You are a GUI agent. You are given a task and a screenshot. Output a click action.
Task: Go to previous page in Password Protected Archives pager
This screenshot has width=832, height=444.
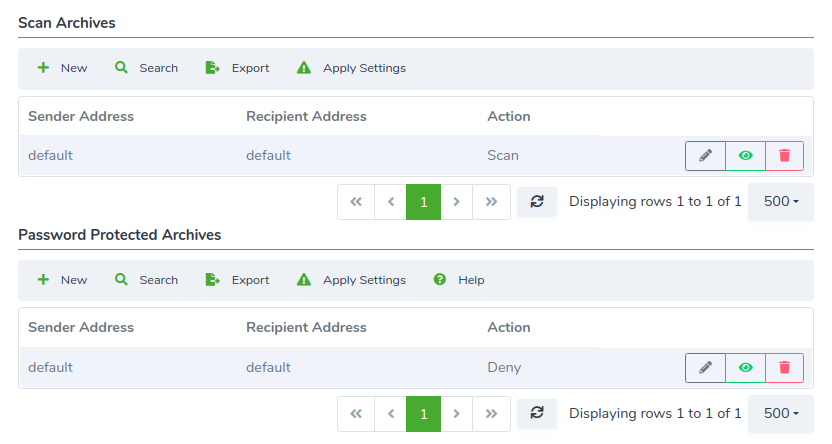[391, 414]
